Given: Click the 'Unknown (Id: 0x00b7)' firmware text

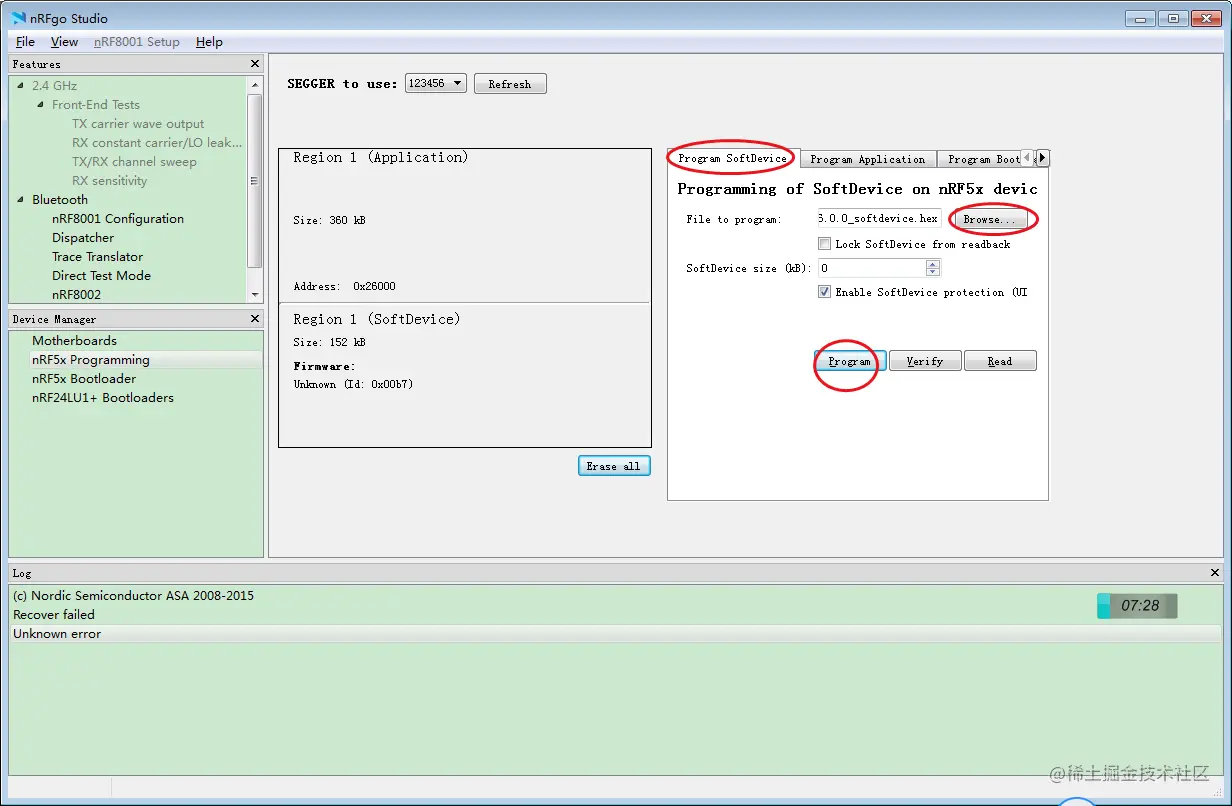Looking at the screenshot, I should 353,384.
